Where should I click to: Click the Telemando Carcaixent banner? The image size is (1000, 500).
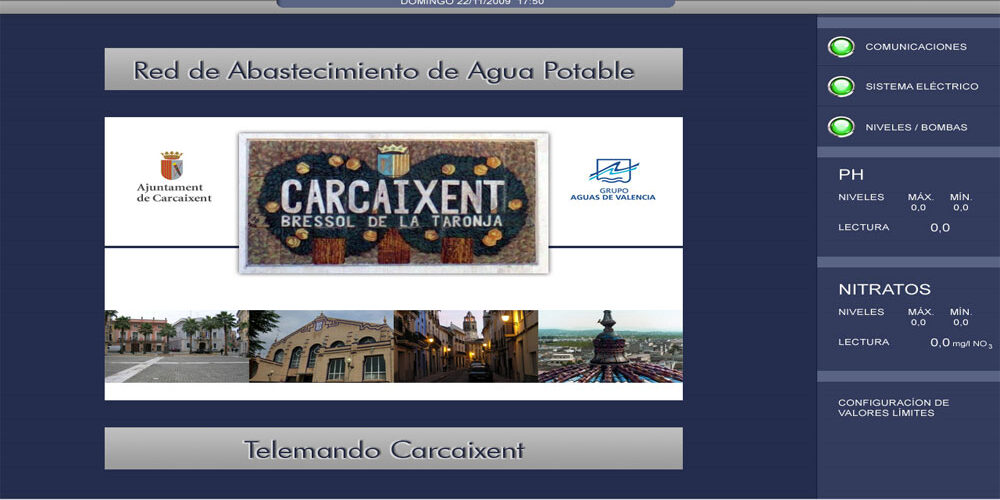[393, 449]
